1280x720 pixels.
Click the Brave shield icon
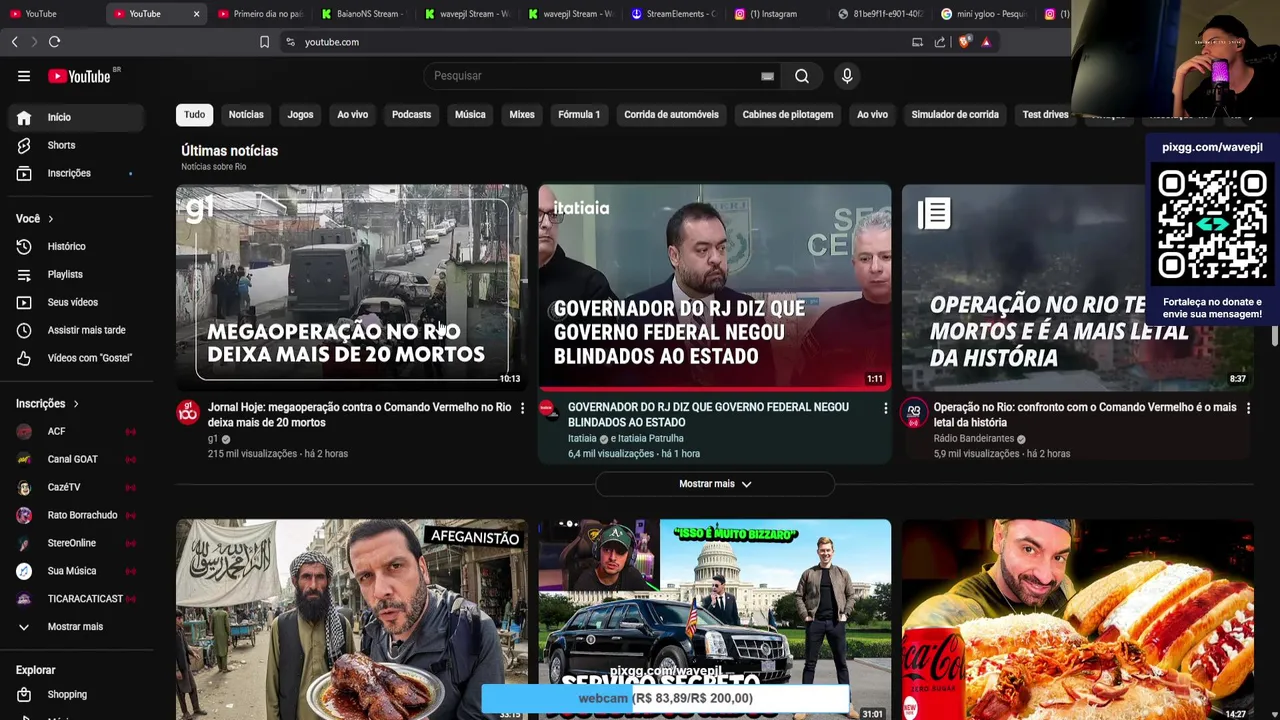[964, 42]
